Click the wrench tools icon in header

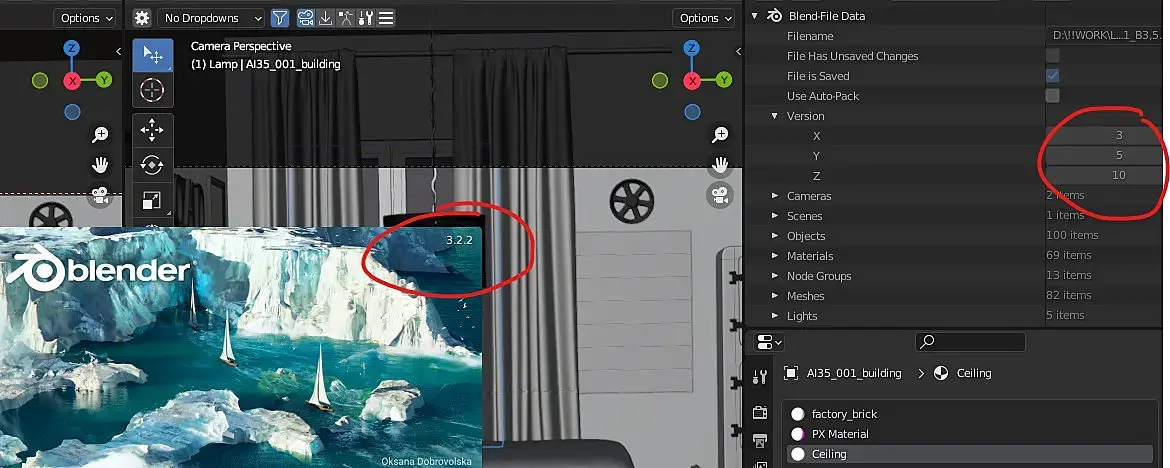(x=366, y=18)
